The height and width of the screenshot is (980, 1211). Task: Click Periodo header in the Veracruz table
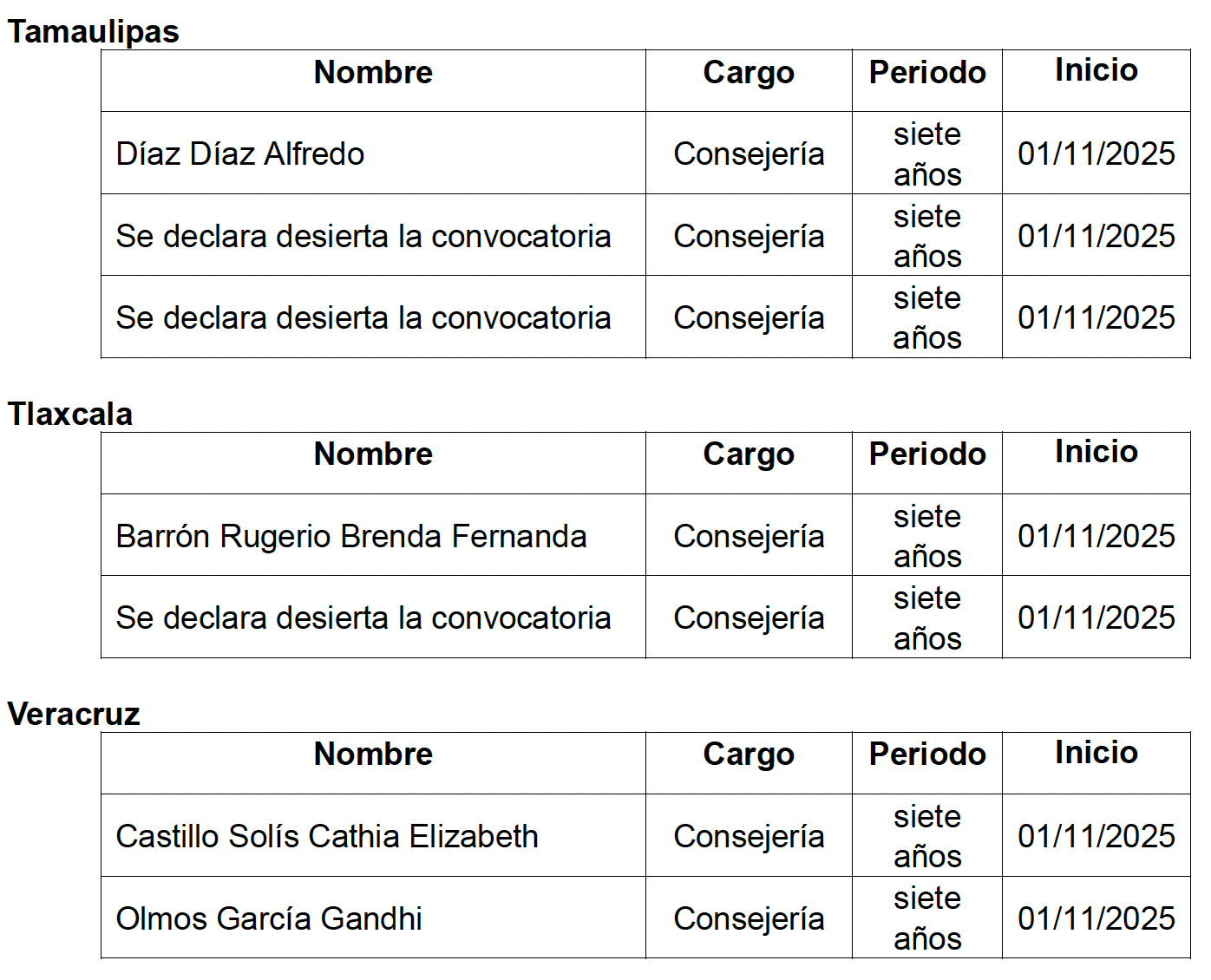(927, 755)
